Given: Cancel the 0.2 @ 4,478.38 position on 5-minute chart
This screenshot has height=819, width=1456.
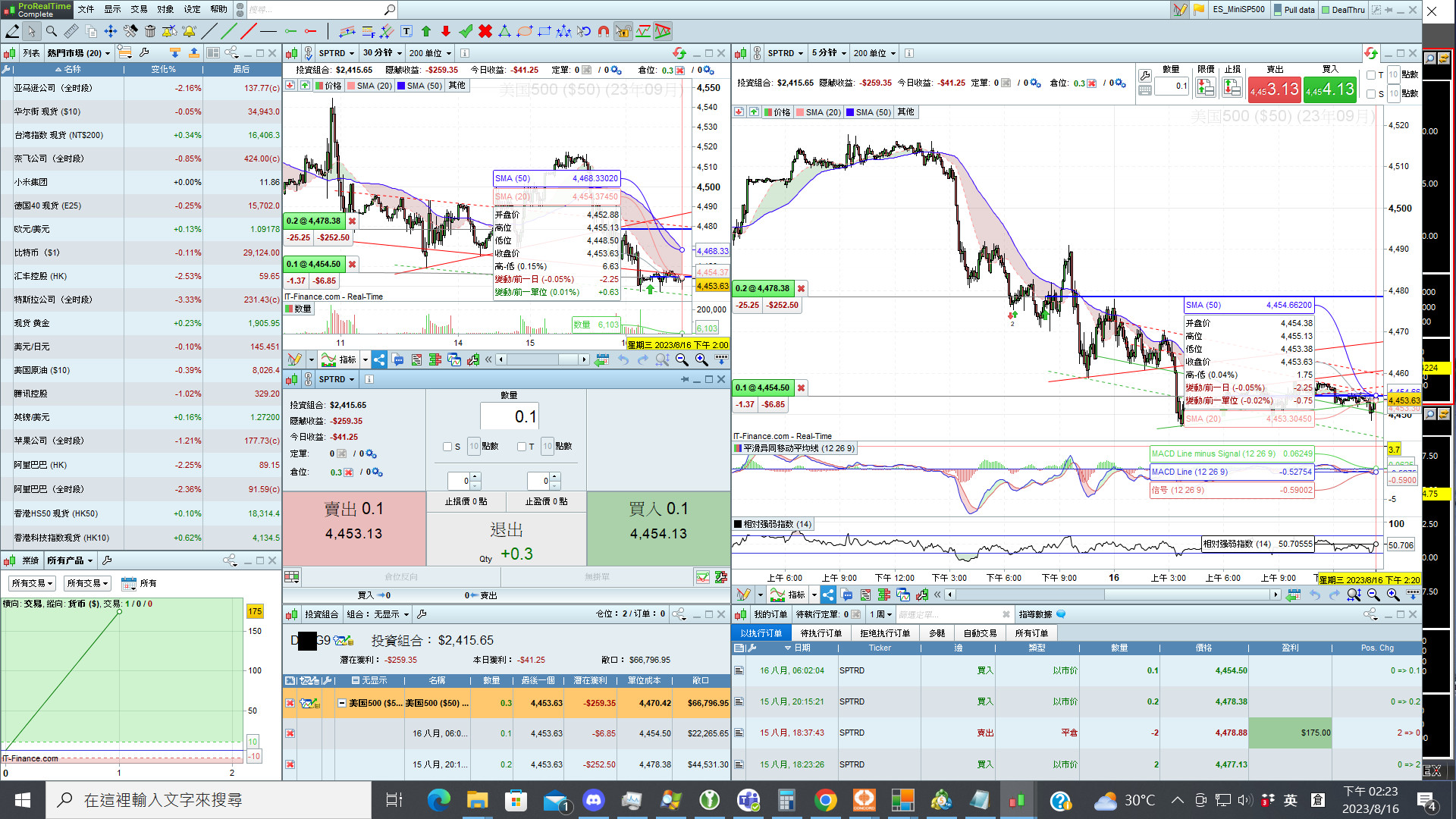Looking at the screenshot, I should (x=801, y=289).
